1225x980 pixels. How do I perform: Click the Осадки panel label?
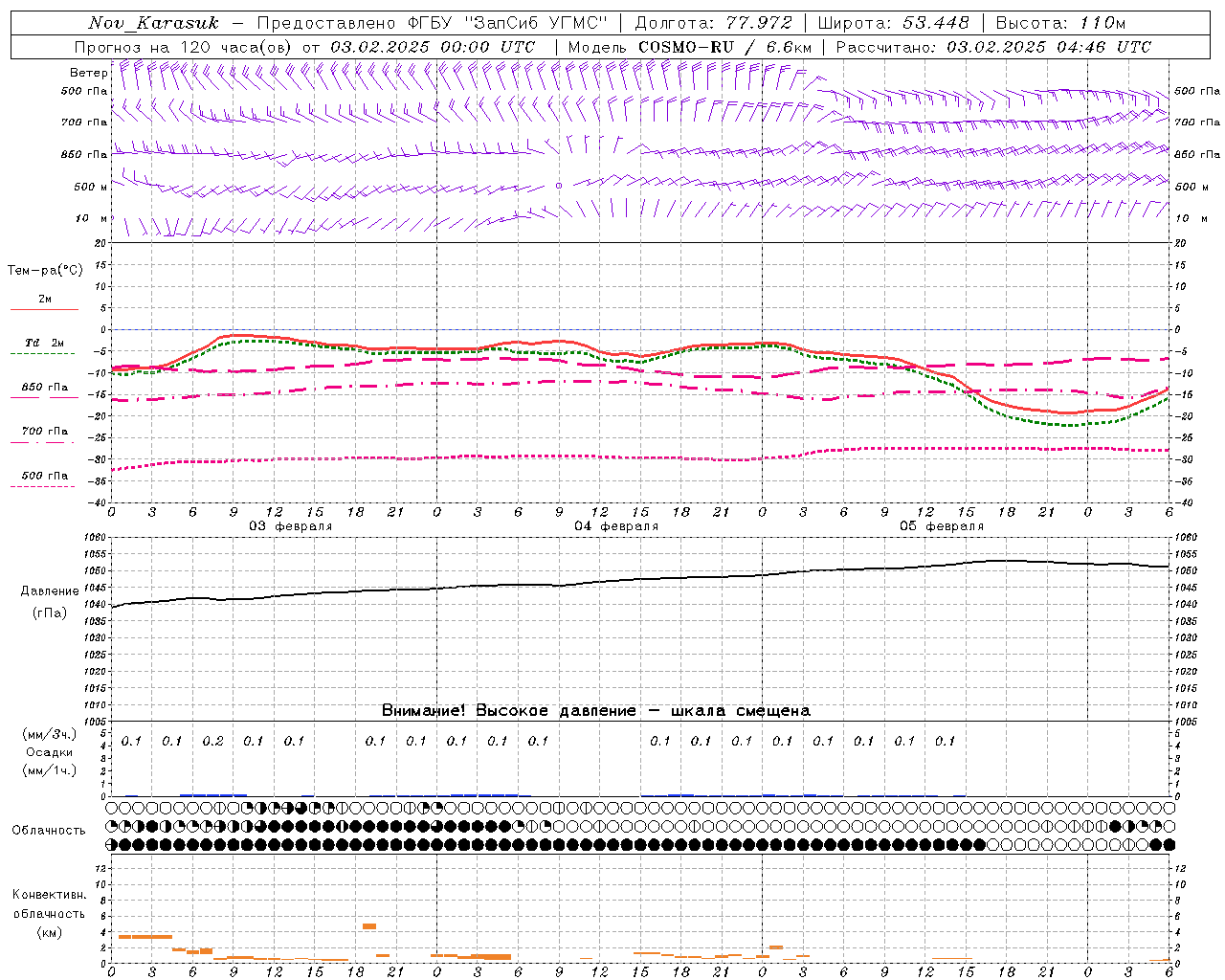pos(50,752)
